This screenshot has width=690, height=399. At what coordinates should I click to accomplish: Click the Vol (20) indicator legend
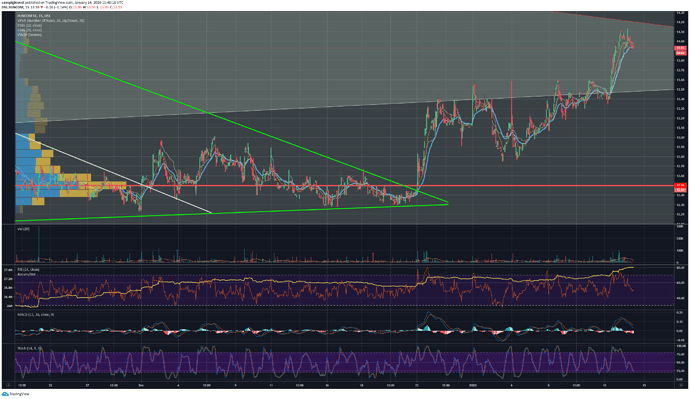[x=23, y=229]
